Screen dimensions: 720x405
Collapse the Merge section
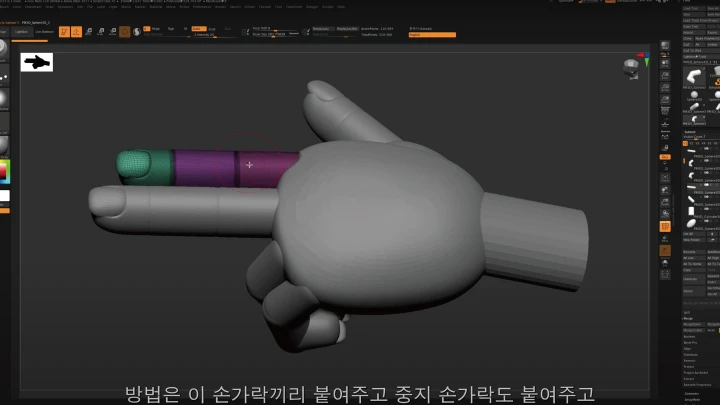pos(688,318)
